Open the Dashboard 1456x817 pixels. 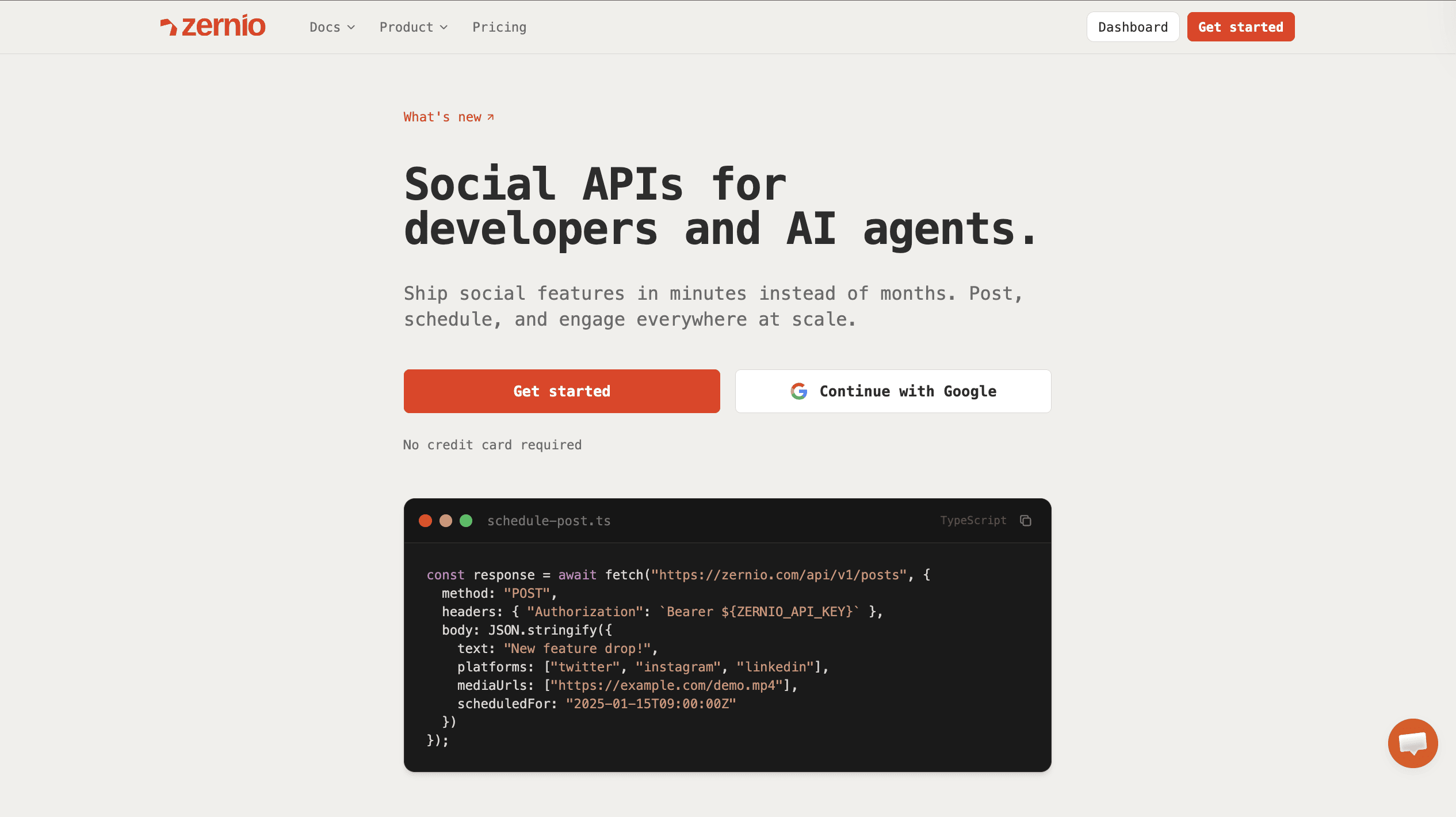tap(1133, 27)
